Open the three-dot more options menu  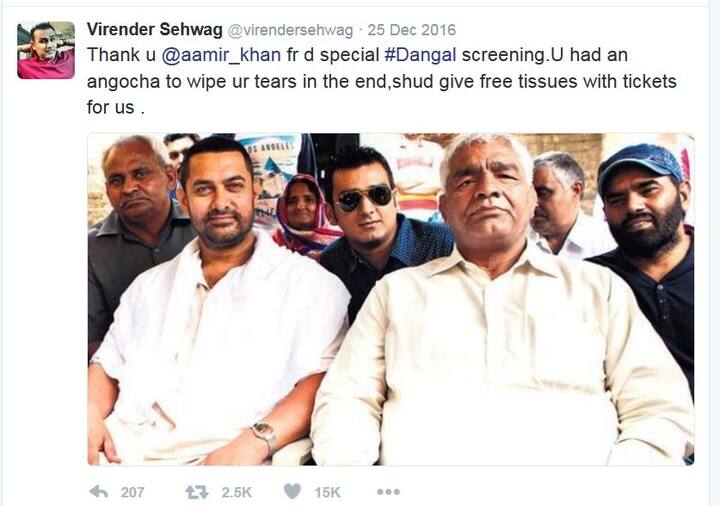tap(388, 492)
